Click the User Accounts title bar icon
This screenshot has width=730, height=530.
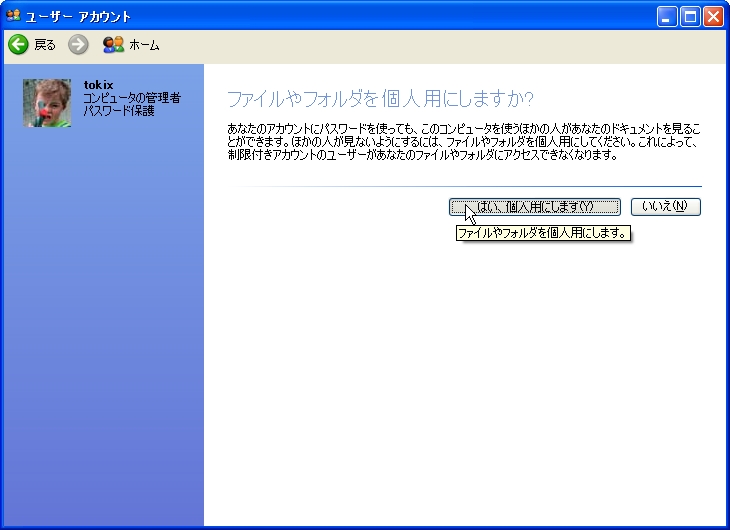pyautogui.click(x=13, y=16)
